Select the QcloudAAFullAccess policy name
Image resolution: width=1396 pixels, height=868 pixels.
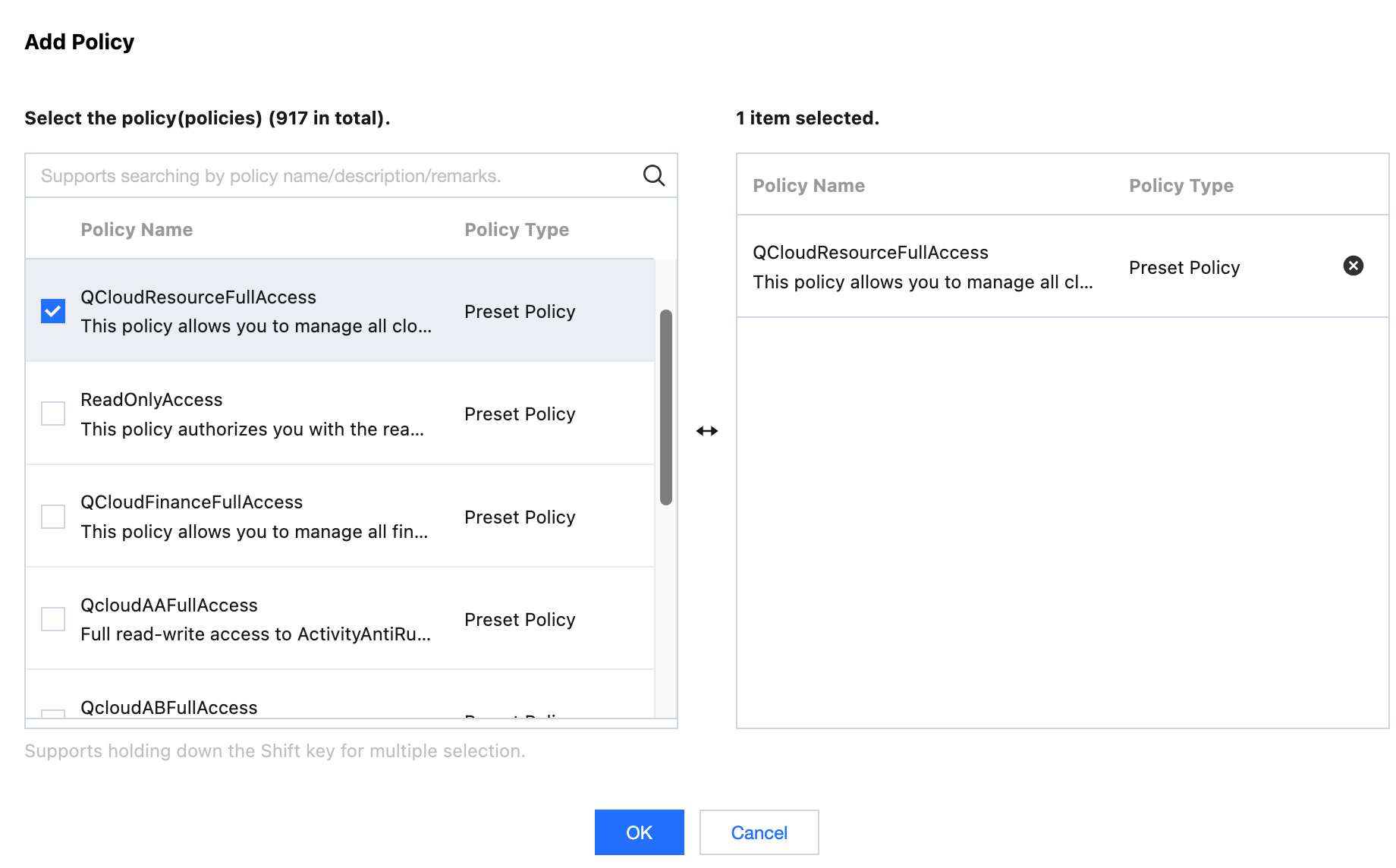169,605
